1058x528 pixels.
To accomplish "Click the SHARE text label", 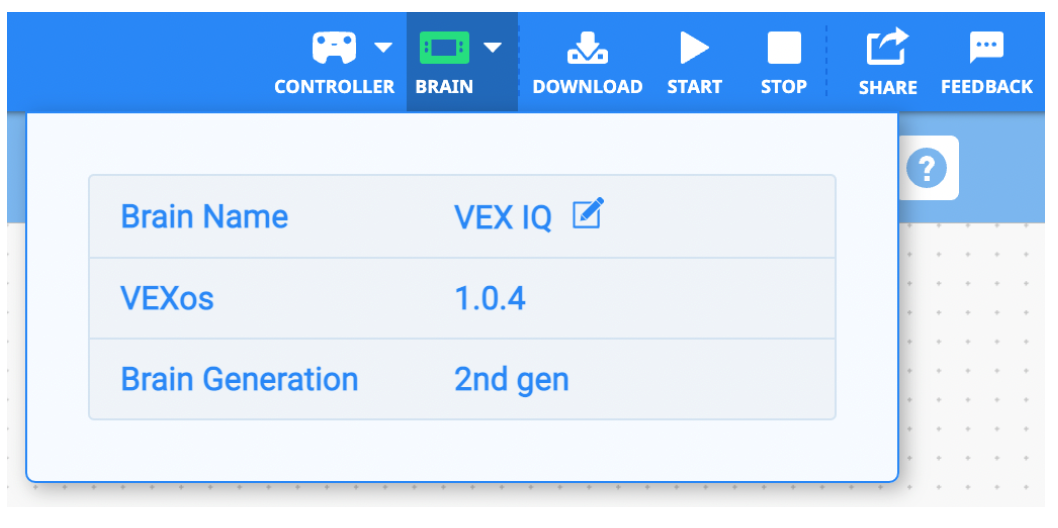I will (x=887, y=88).
